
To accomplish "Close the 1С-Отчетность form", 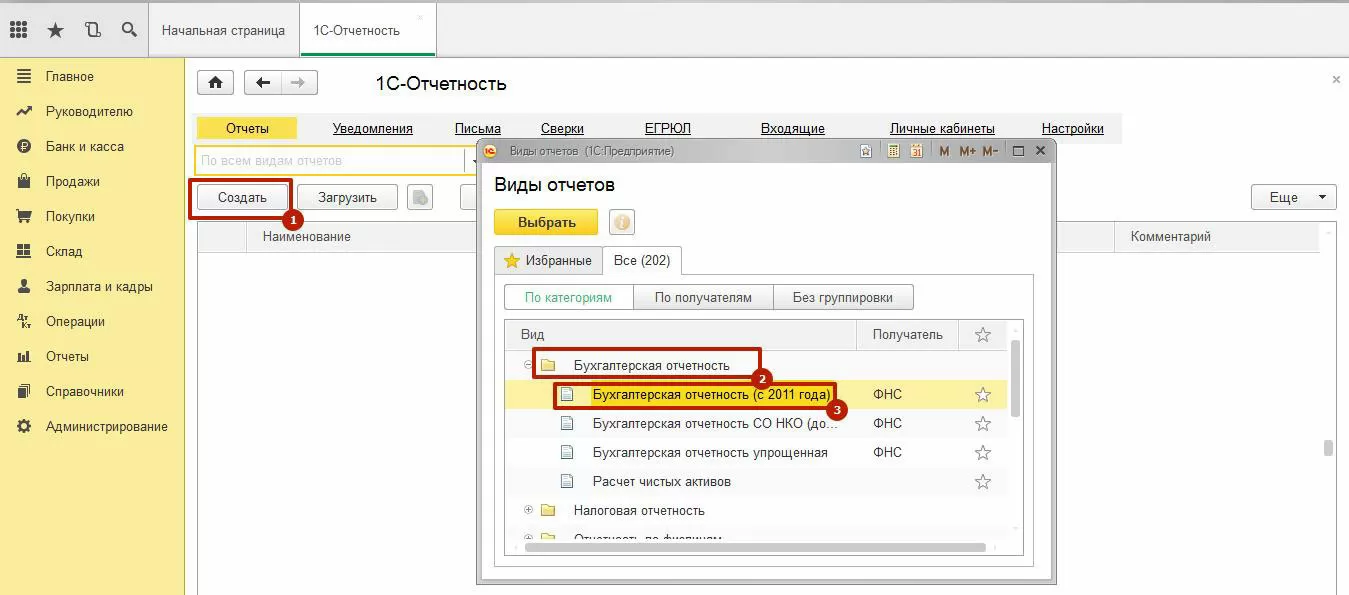I will click(x=1336, y=79).
